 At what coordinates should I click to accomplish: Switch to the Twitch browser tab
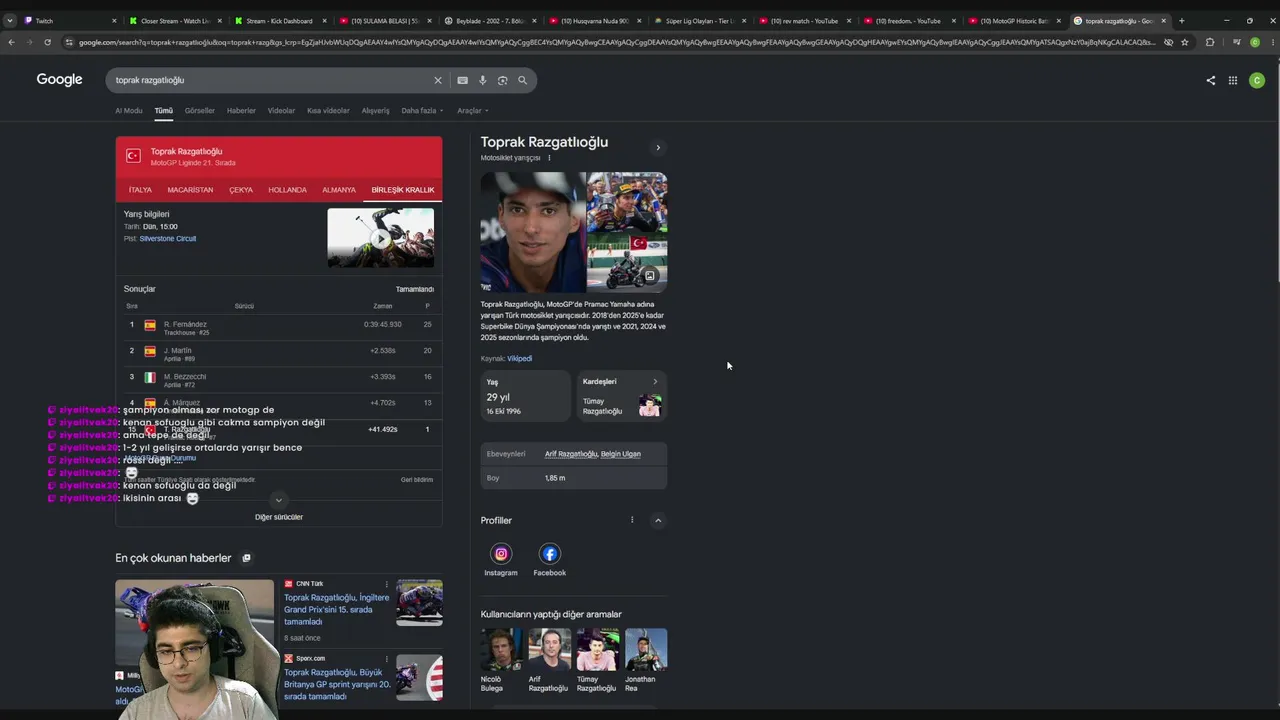pos(70,20)
